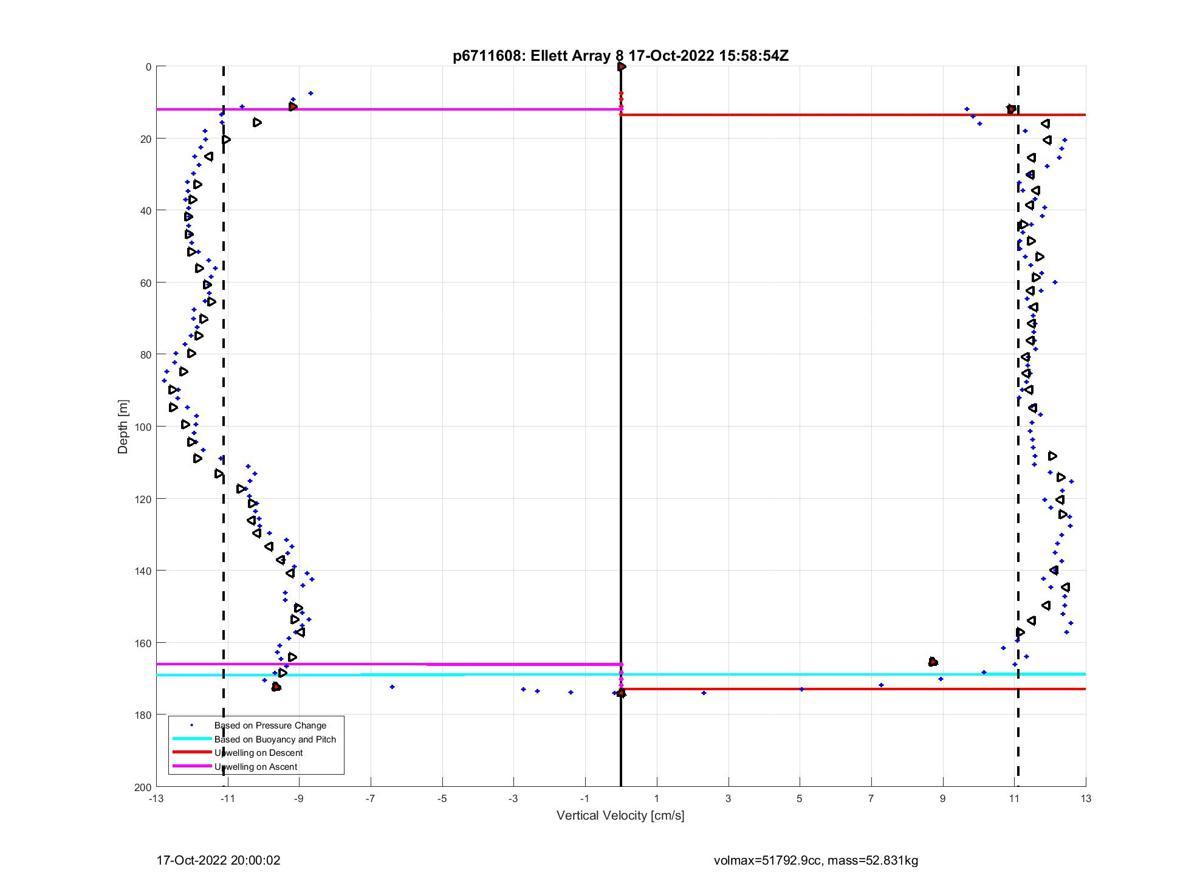
Task: Click the positive x-axis tick label "13"
Action: tap(1086, 798)
